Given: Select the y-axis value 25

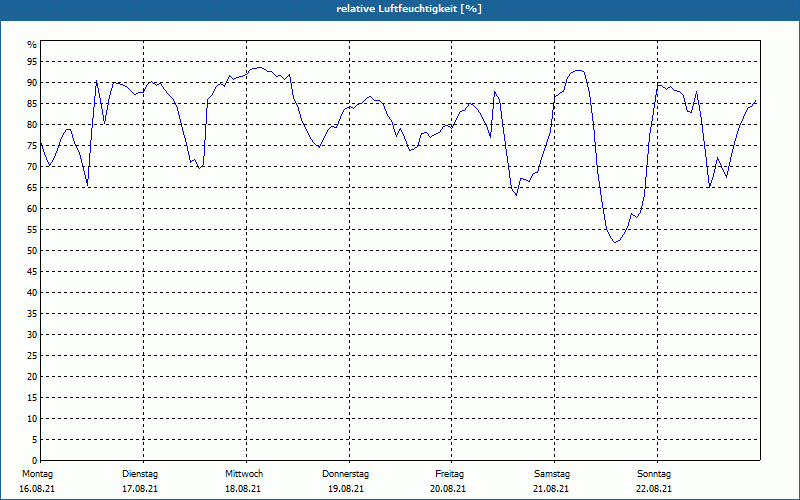Looking at the screenshot, I should (32, 356).
